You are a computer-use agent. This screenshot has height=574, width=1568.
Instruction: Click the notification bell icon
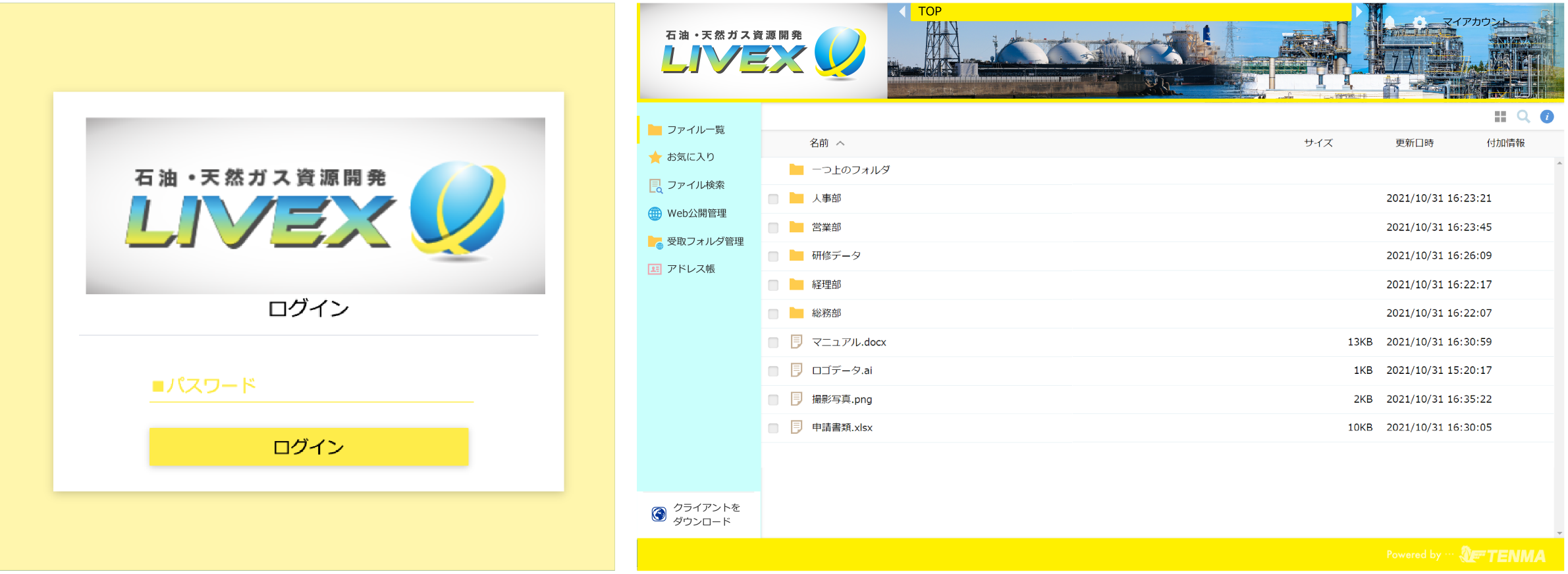1390,22
